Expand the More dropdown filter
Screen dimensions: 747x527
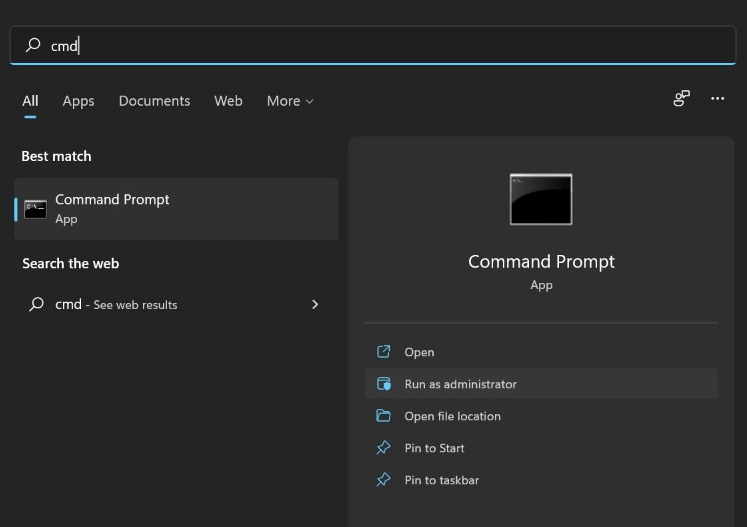[x=290, y=101]
